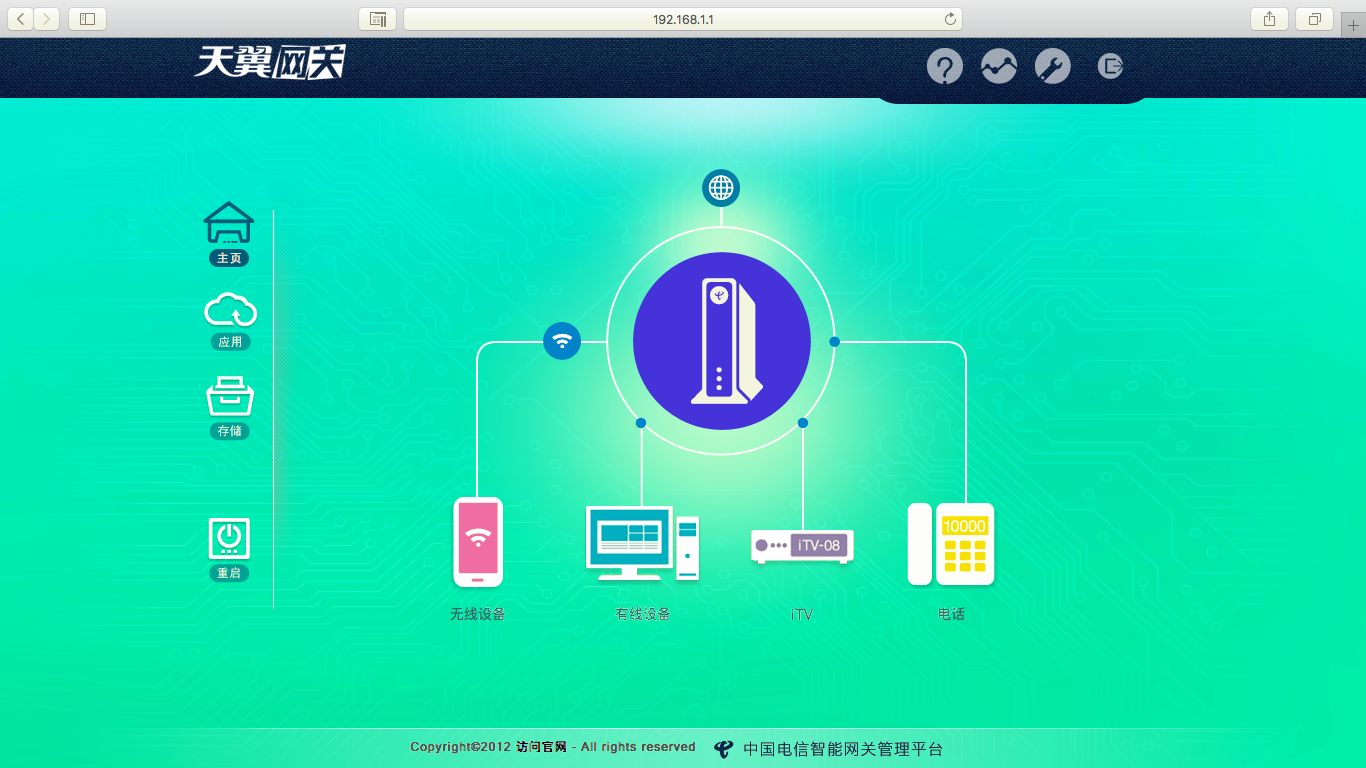
Task: Log out using the exit icon
Action: (1110, 66)
